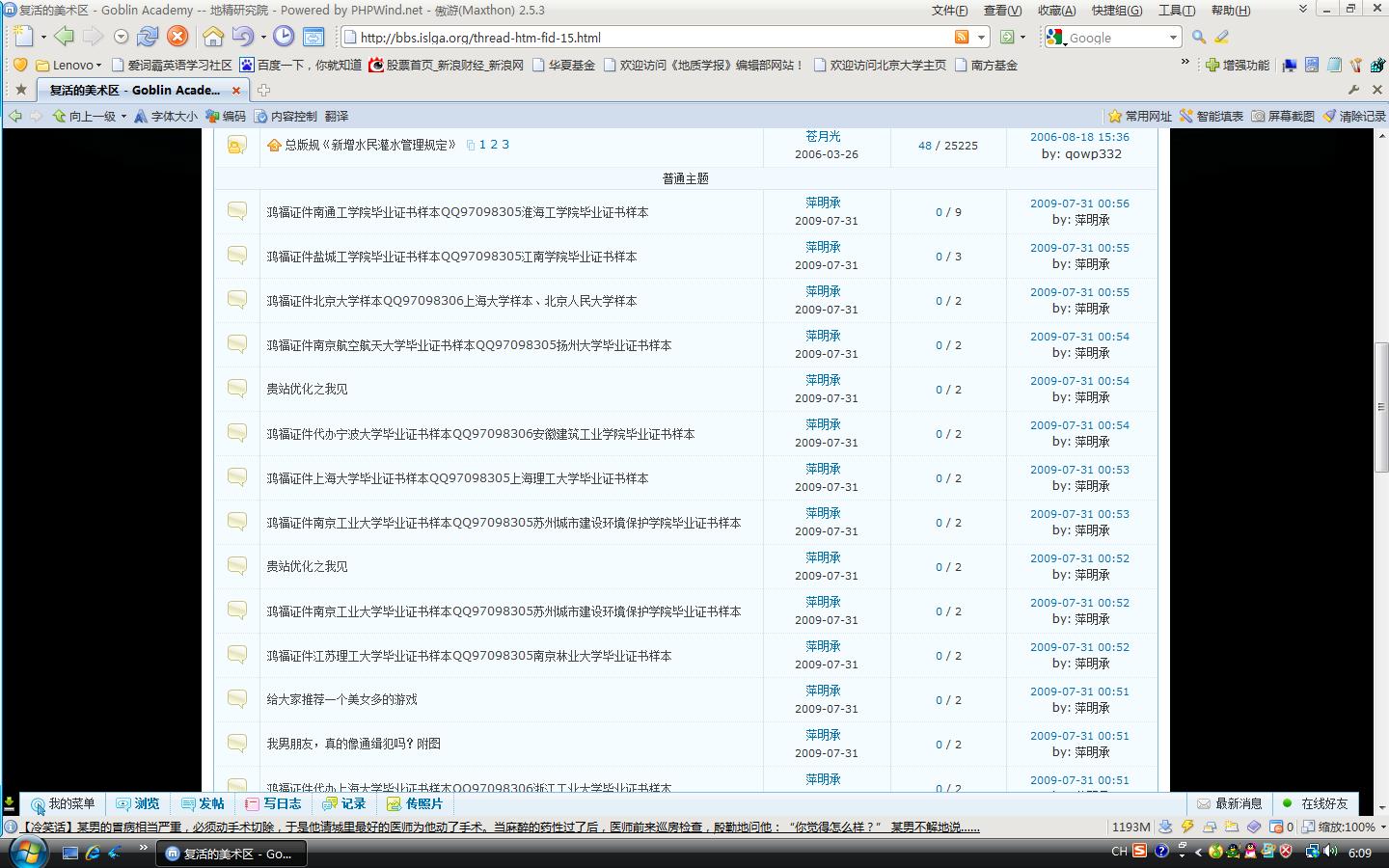1389x868 pixels.
Task: Expand the hidden favorites chevron
Action: (x=1185, y=63)
